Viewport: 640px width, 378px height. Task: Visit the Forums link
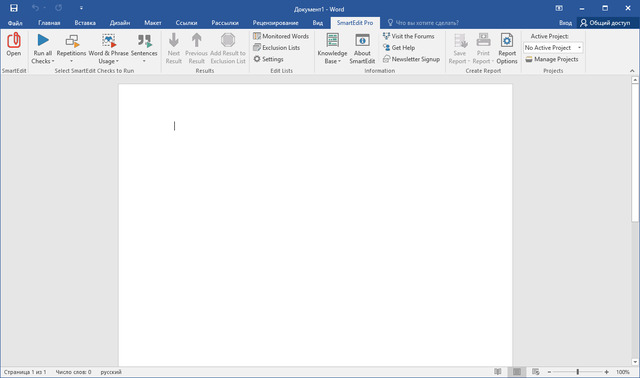(x=409, y=36)
